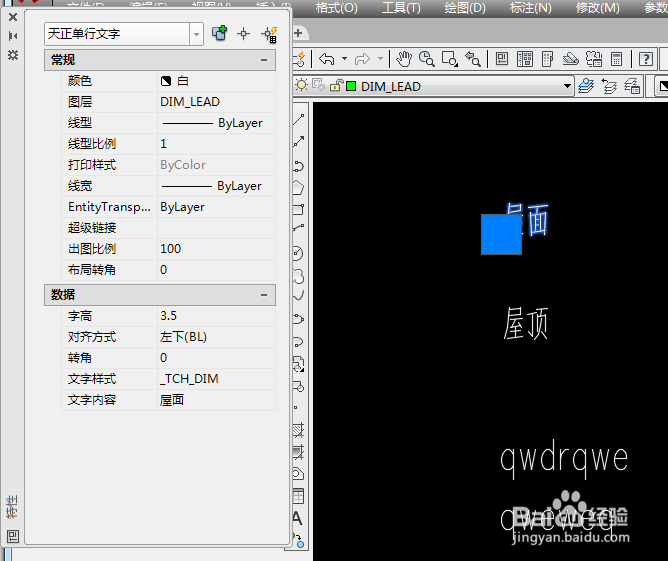The width and height of the screenshot is (668, 561).
Task: Select the Line draw tool
Action: pos(299,119)
